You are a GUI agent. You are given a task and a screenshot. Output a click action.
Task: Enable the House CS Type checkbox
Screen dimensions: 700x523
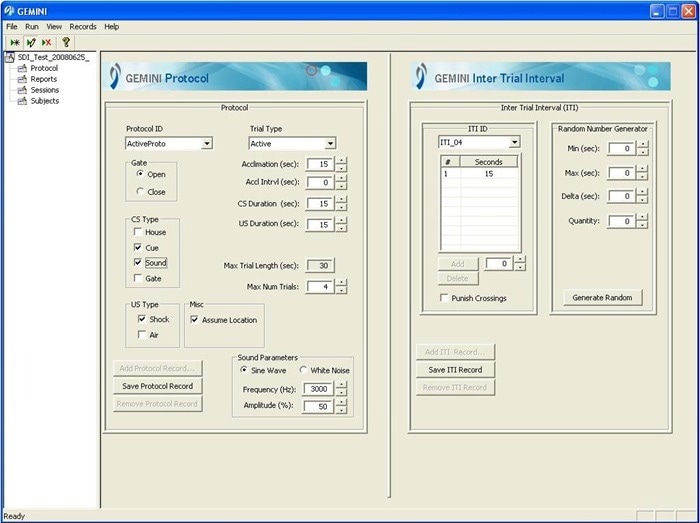(x=138, y=232)
